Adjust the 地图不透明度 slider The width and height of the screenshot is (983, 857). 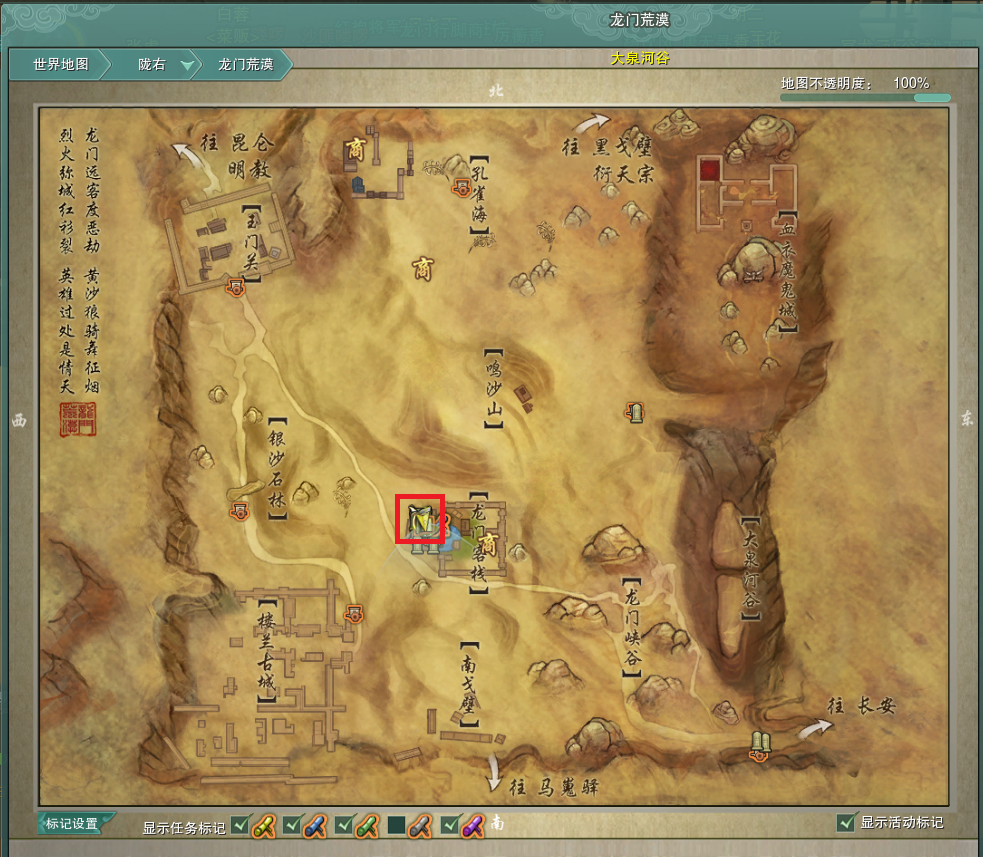(865, 98)
